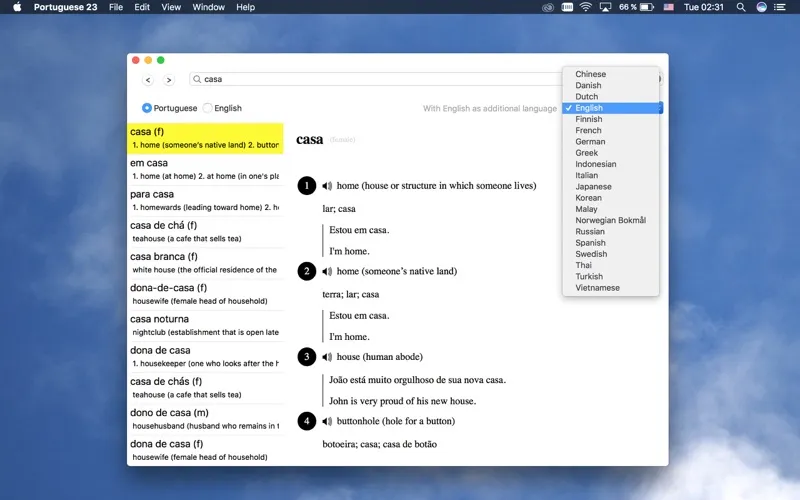Viewport: 800px width, 500px height.
Task: Open Notification Center list icon
Action: [x=780, y=7]
